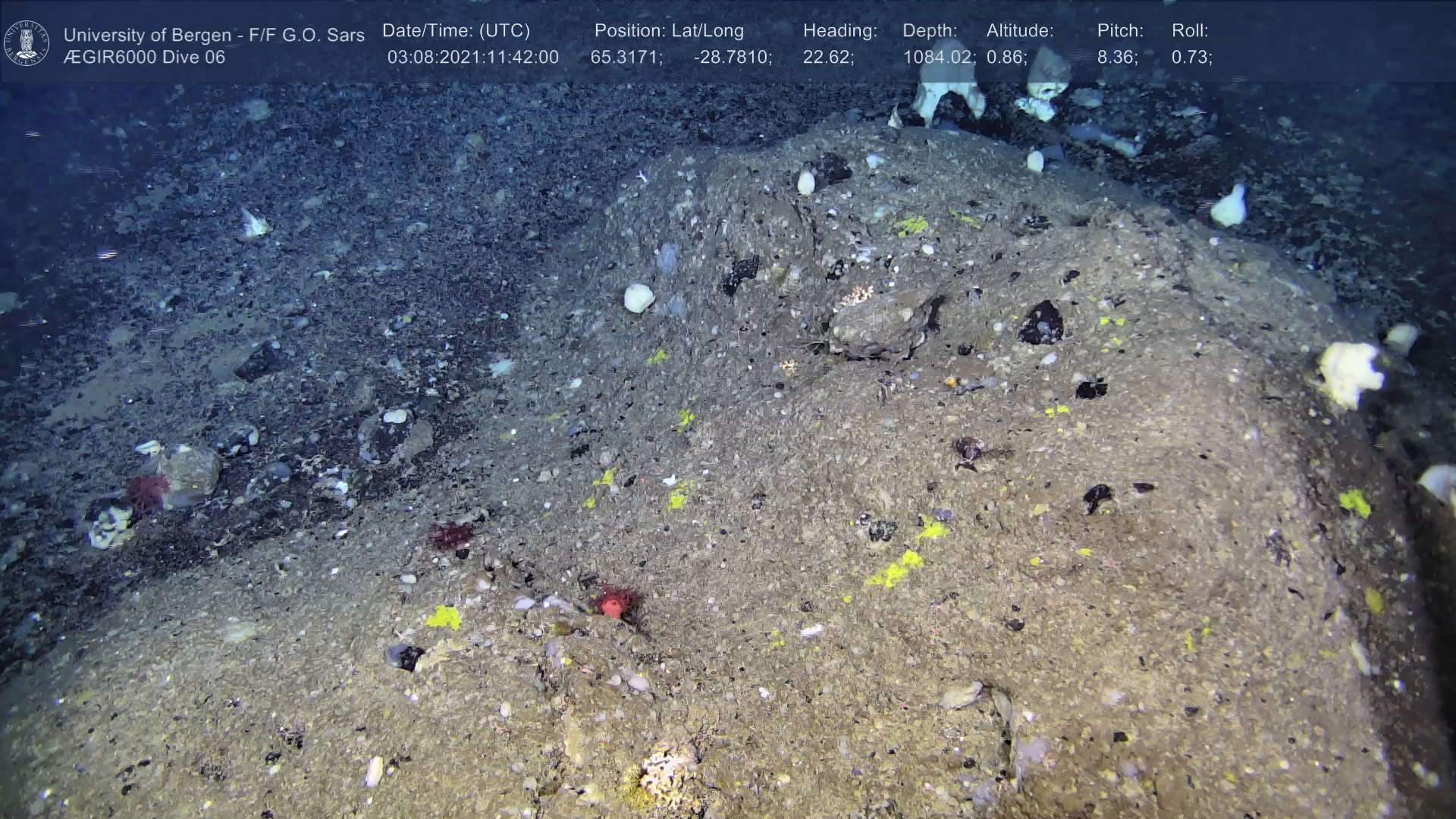The image size is (1456, 819).
Task: Click the altitude value 0.86
Action: coord(1006,58)
